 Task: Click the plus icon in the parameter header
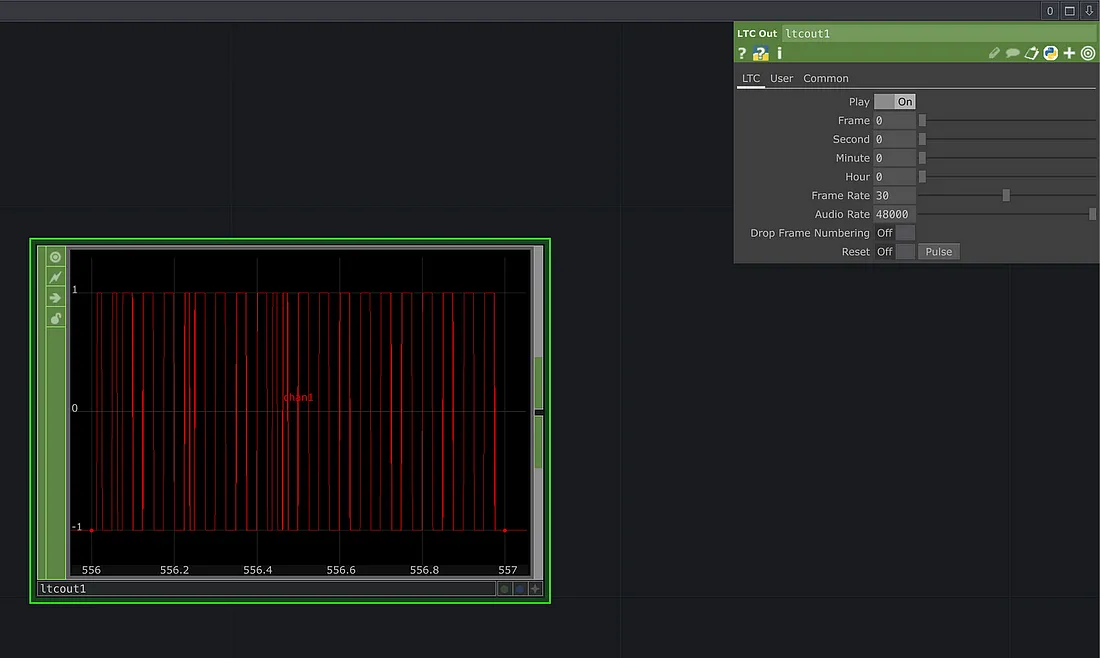tap(1069, 53)
